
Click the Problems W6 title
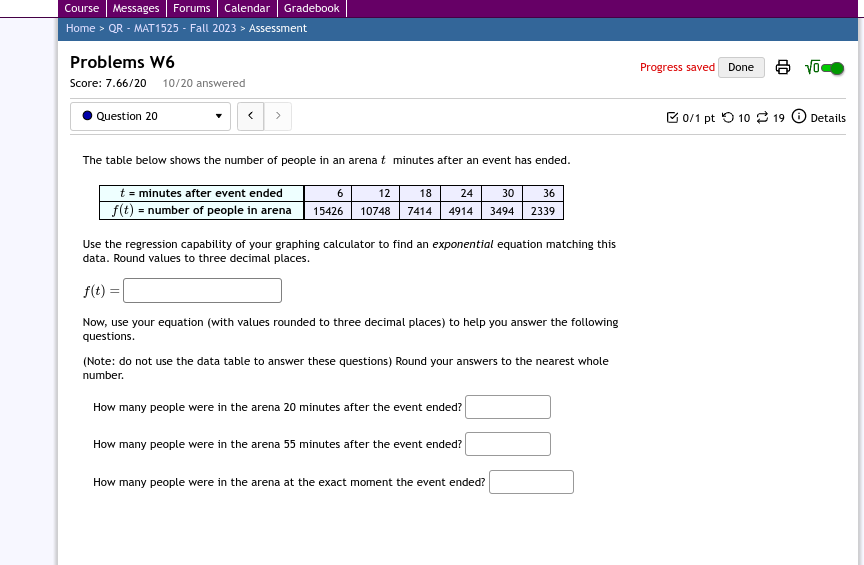point(122,62)
